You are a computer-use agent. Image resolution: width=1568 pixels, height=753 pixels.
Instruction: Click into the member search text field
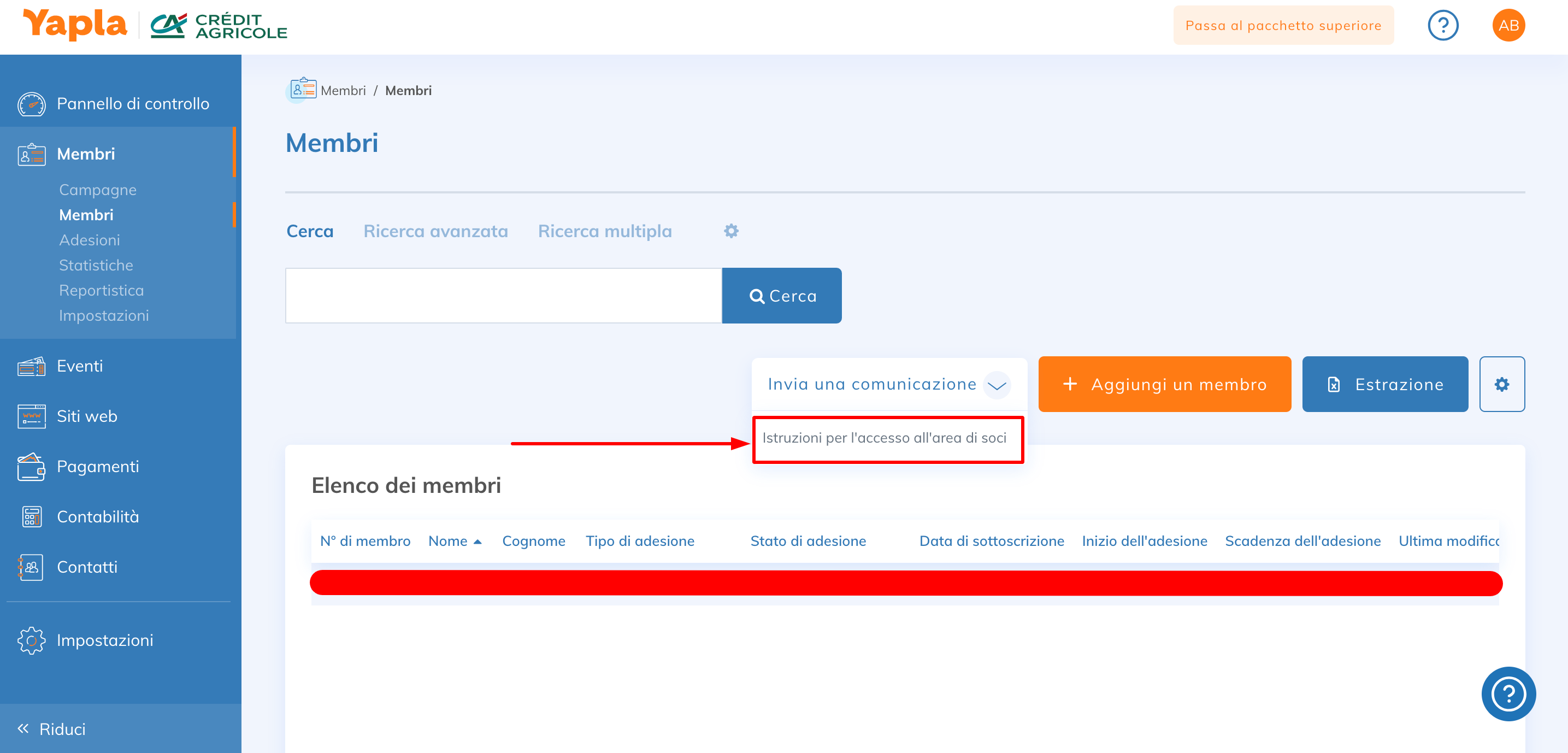(x=503, y=296)
